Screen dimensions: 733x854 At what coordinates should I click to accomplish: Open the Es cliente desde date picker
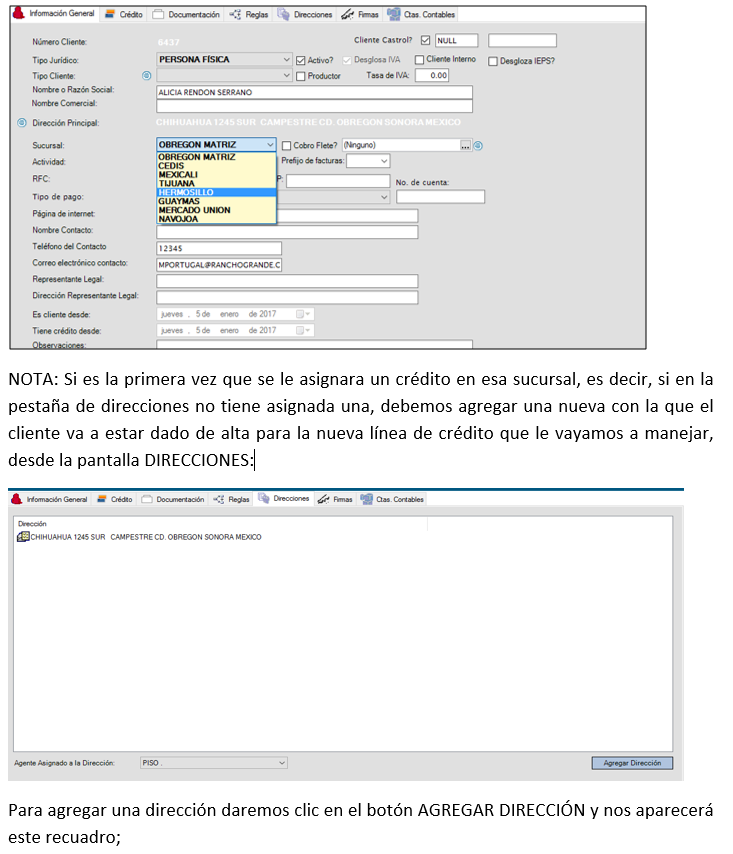(303, 314)
